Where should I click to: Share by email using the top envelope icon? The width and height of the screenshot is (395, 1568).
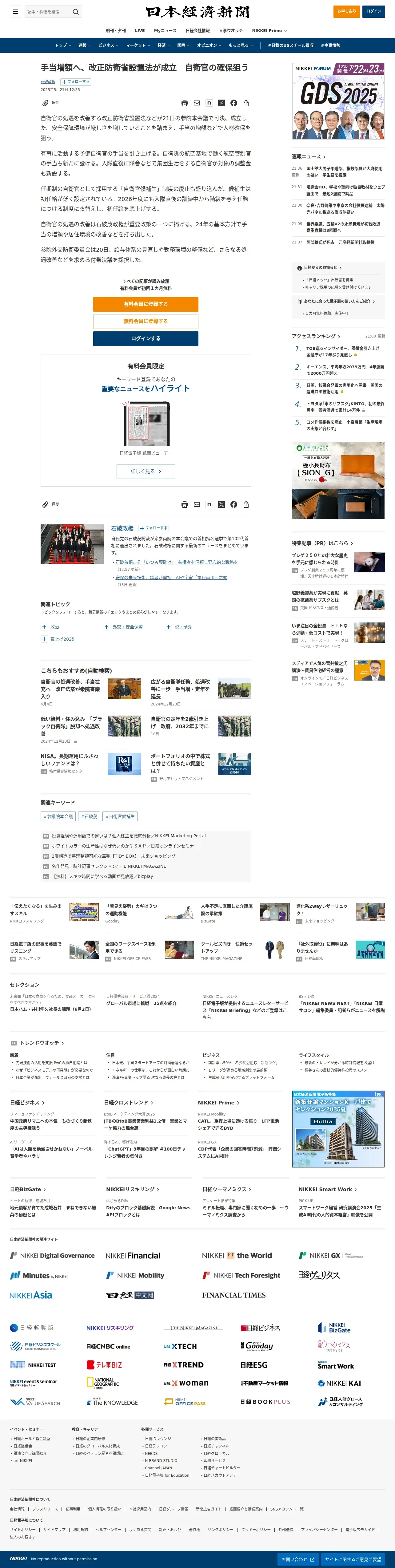197,103
